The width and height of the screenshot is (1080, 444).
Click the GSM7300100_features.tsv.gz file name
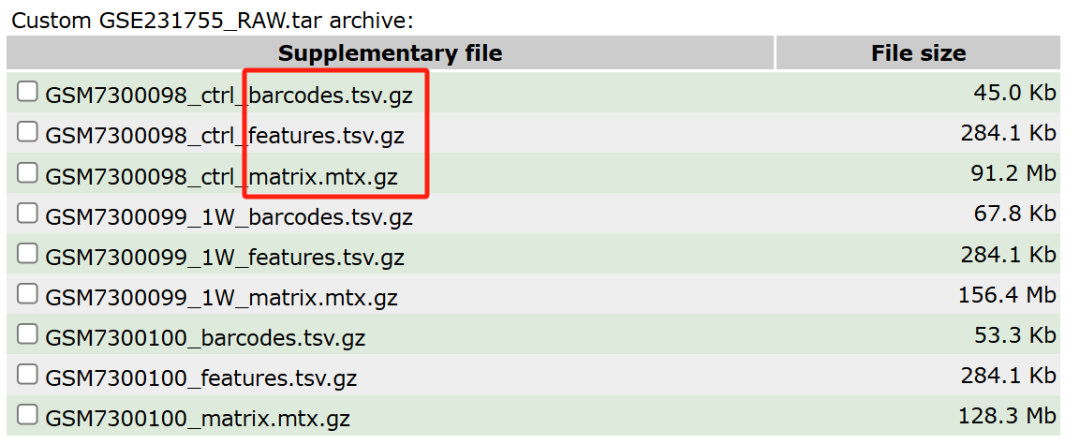coord(201,379)
